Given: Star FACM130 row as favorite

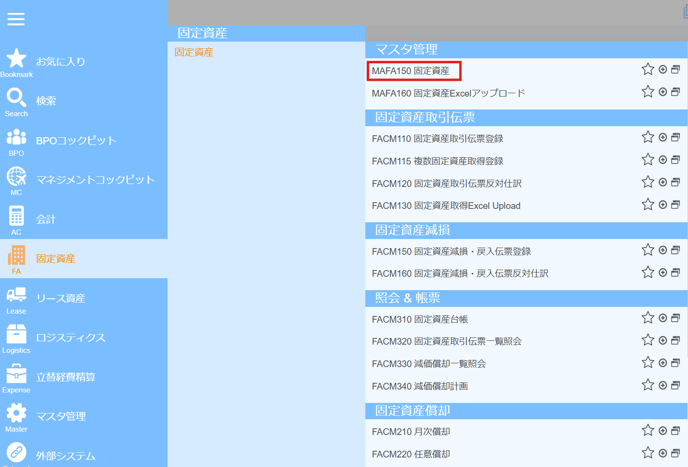Looking at the screenshot, I should pyautogui.click(x=648, y=204).
